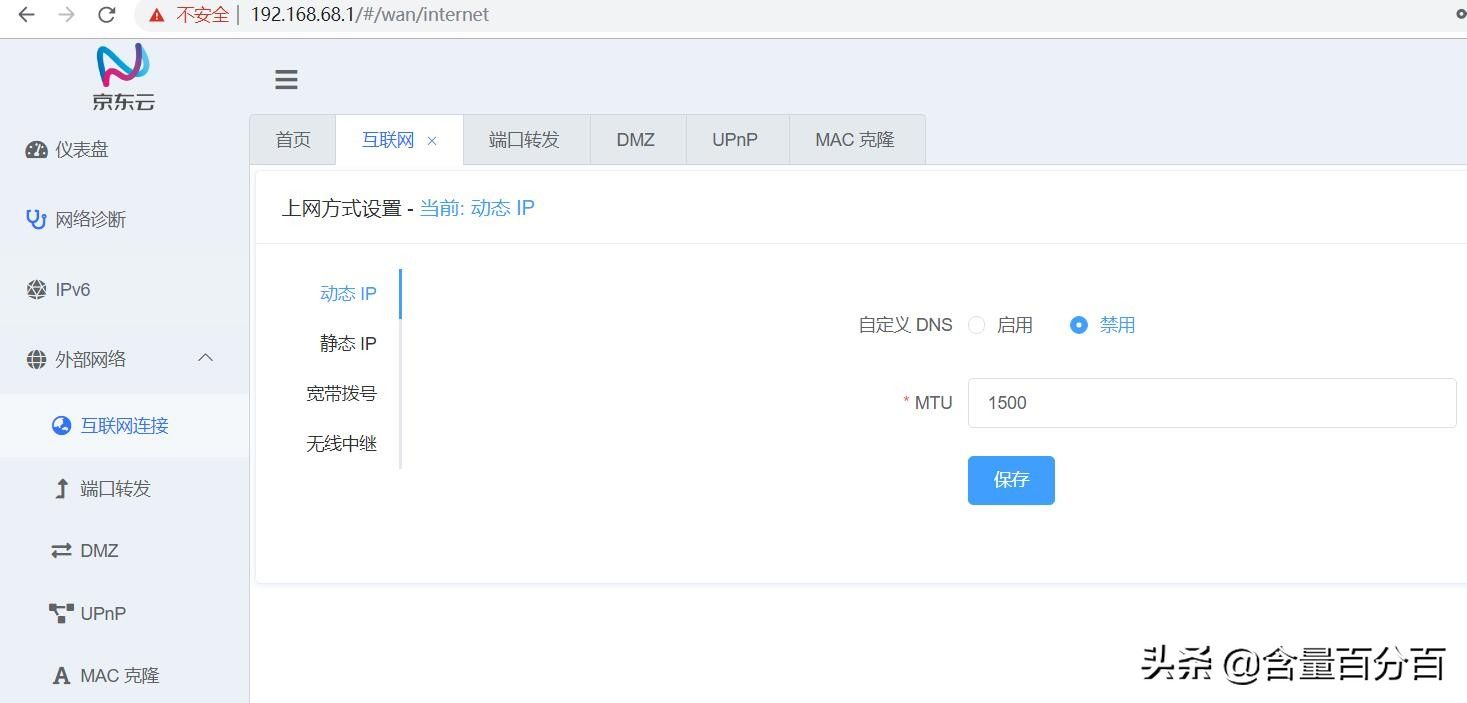Select the IPv6 sidebar icon
The height and width of the screenshot is (703, 1467).
37,290
